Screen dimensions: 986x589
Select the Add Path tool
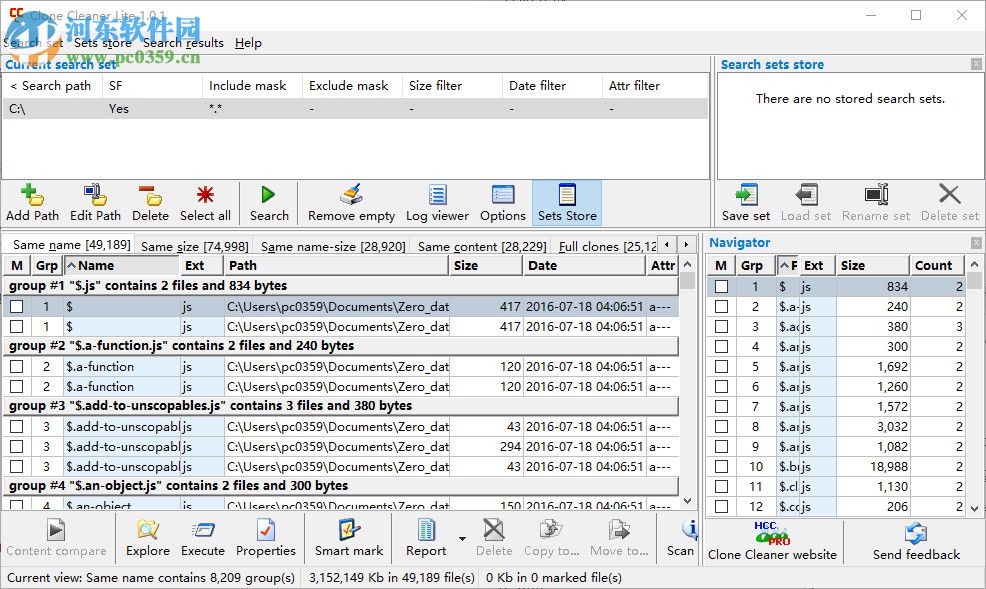tap(33, 201)
